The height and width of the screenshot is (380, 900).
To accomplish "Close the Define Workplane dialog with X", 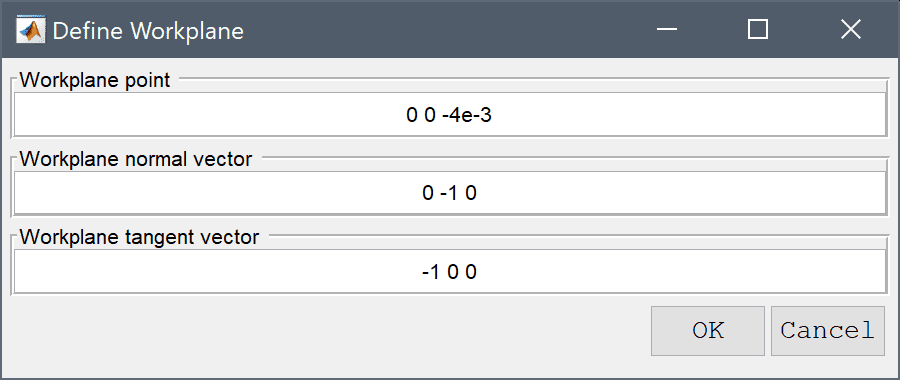I will point(850,29).
